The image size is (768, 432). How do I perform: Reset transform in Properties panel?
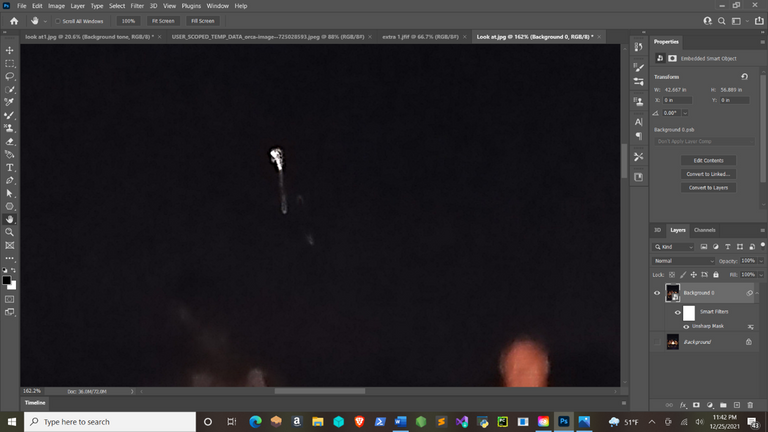click(744, 77)
